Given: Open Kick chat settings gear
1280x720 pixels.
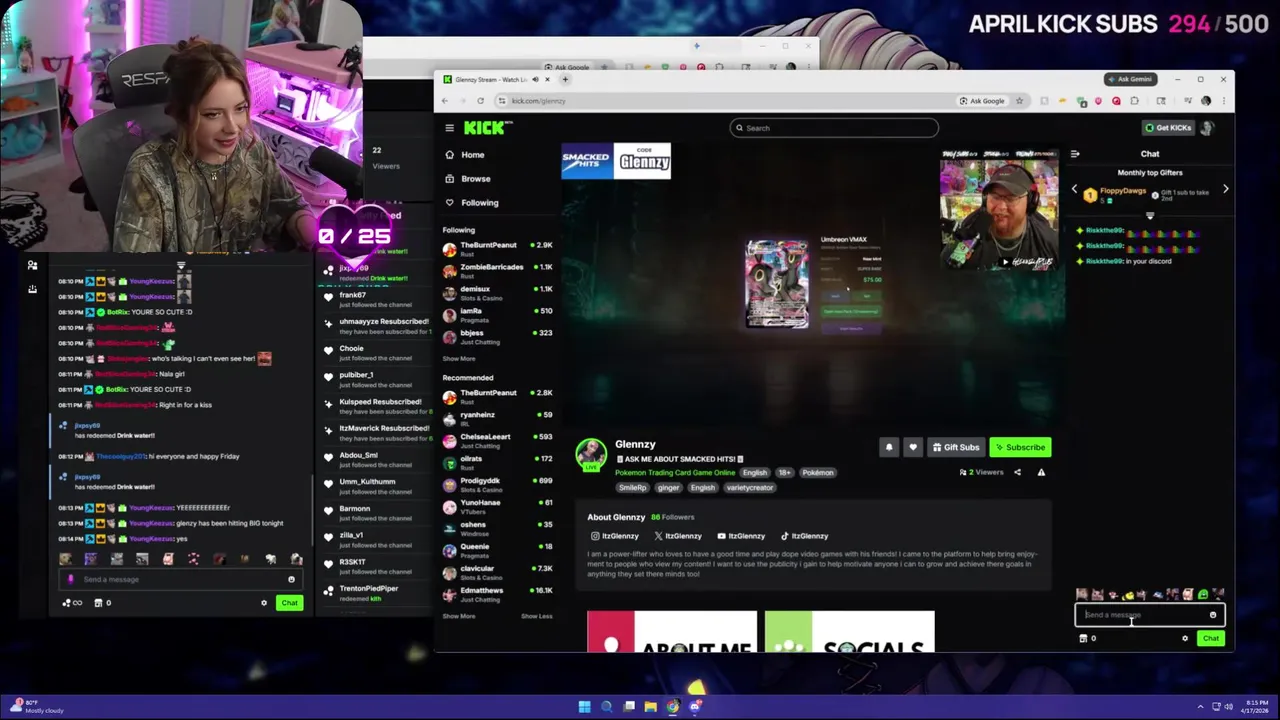Looking at the screenshot, I should 1185,638.
